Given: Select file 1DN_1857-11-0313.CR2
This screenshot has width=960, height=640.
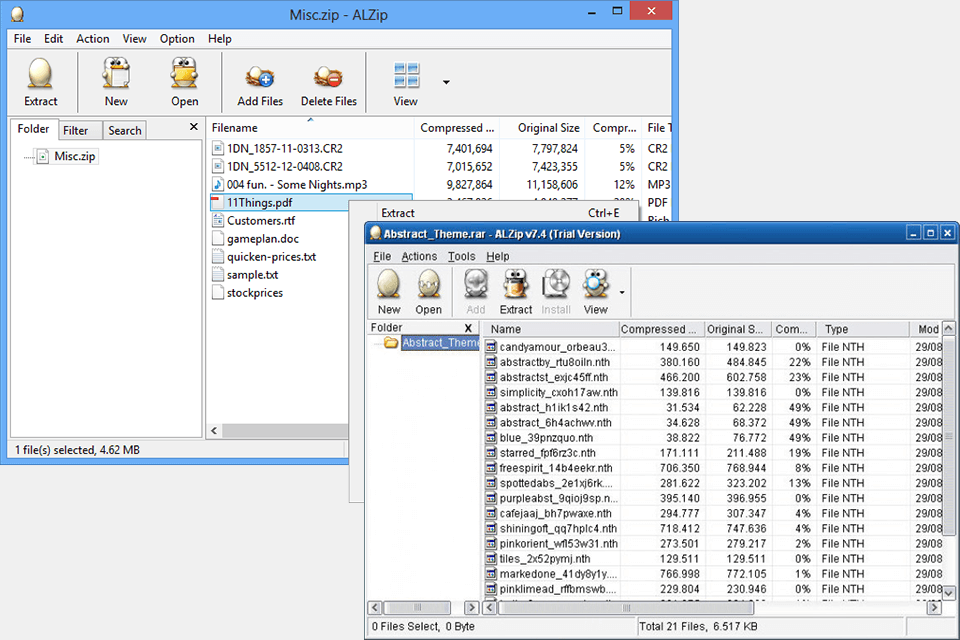Looking at the screenshot, I should [285, 148].
